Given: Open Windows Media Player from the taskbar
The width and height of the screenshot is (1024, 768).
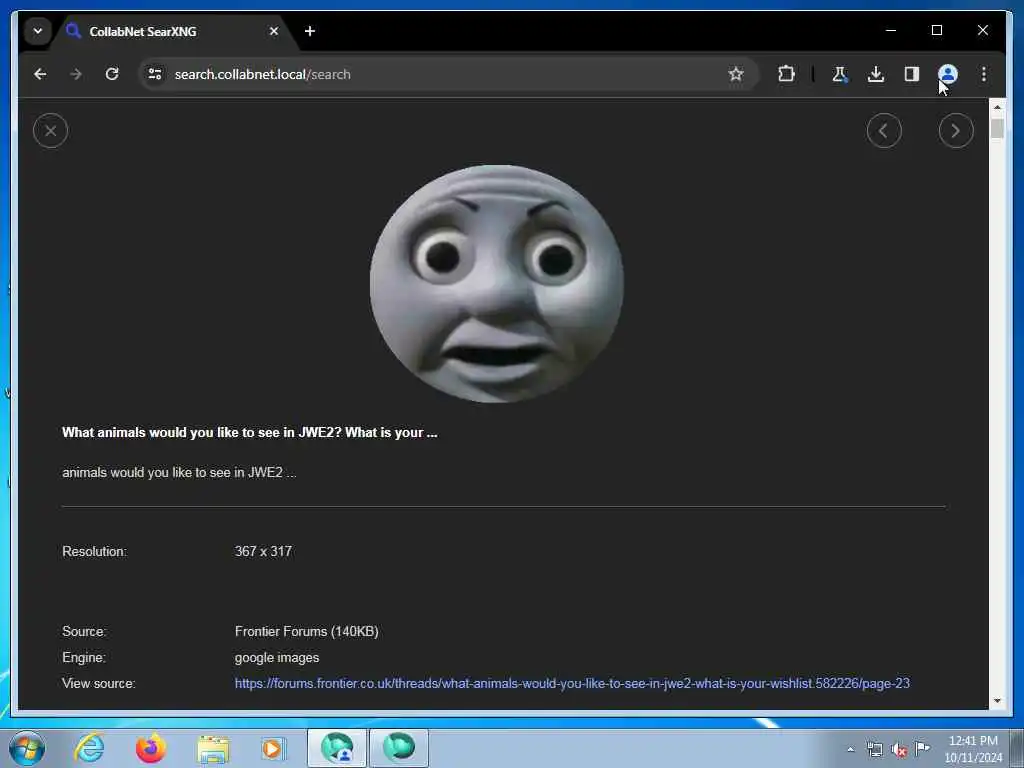Looking at the screenshot, I should click(272, 748).
